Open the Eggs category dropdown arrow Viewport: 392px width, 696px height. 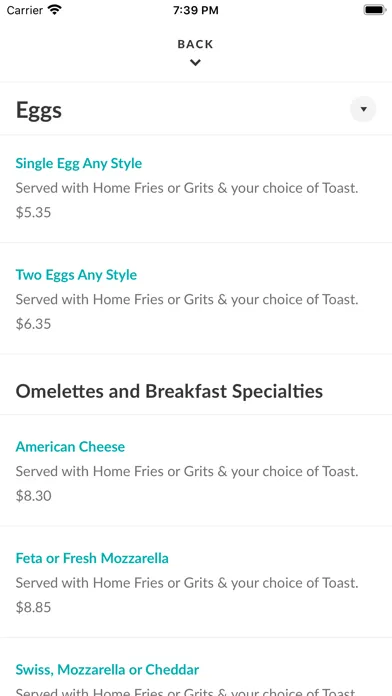(x=363, y=109)
